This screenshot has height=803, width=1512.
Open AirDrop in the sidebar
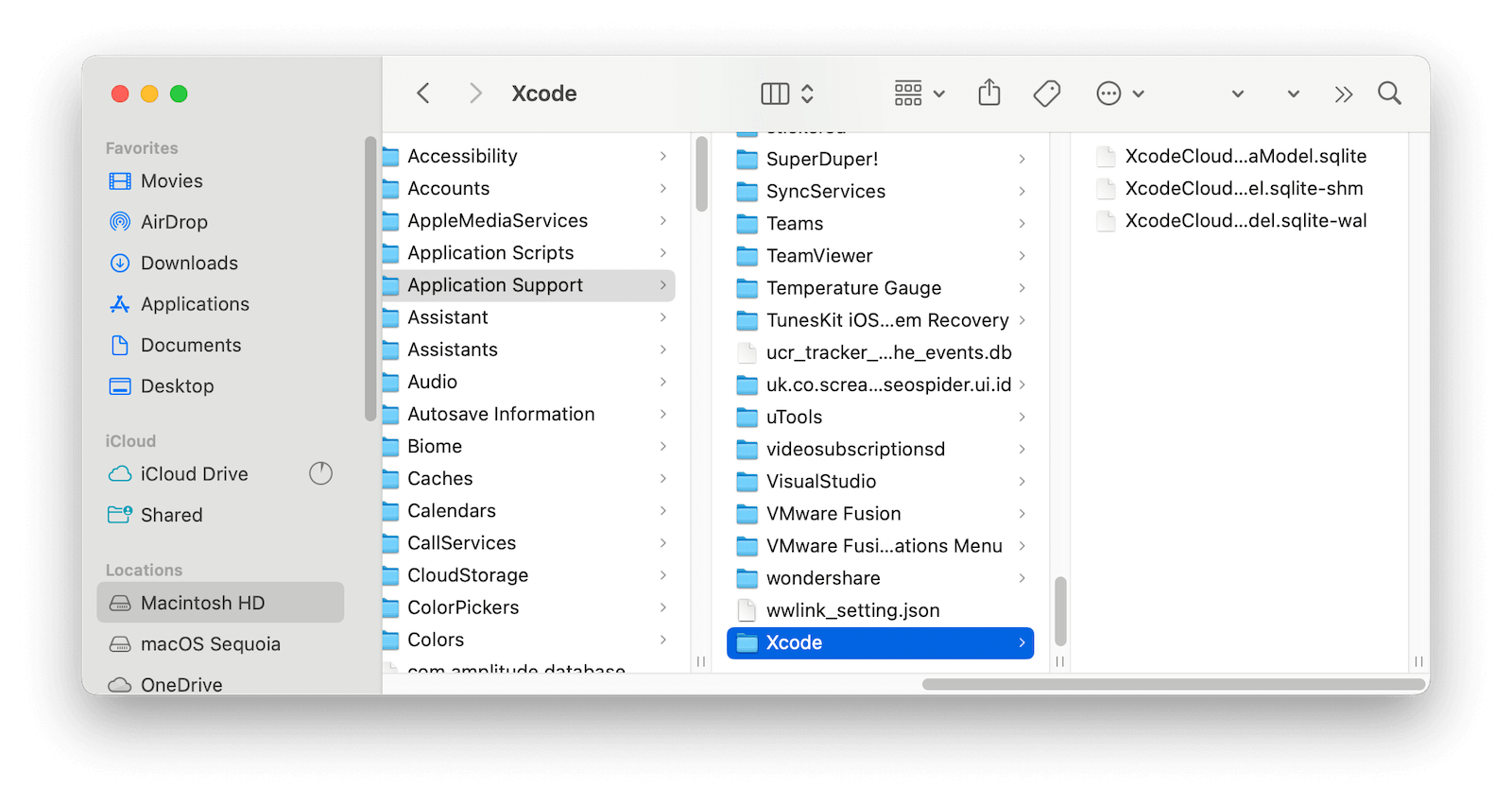[x=220, y=222]
